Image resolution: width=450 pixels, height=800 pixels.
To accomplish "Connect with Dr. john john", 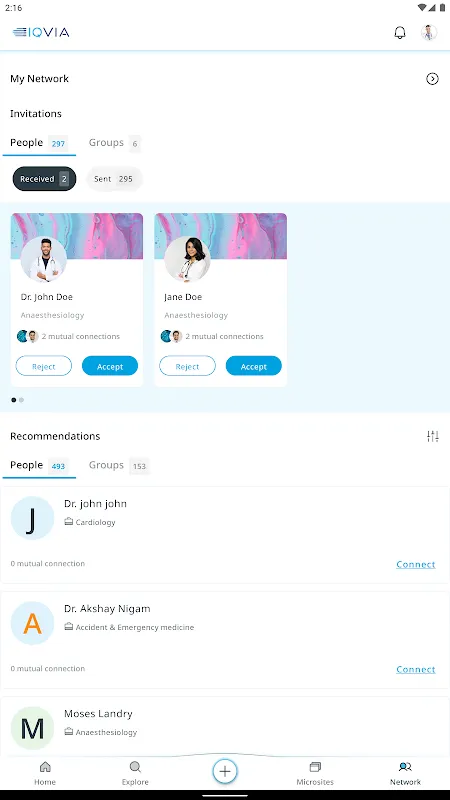I will tap(416, 564).
